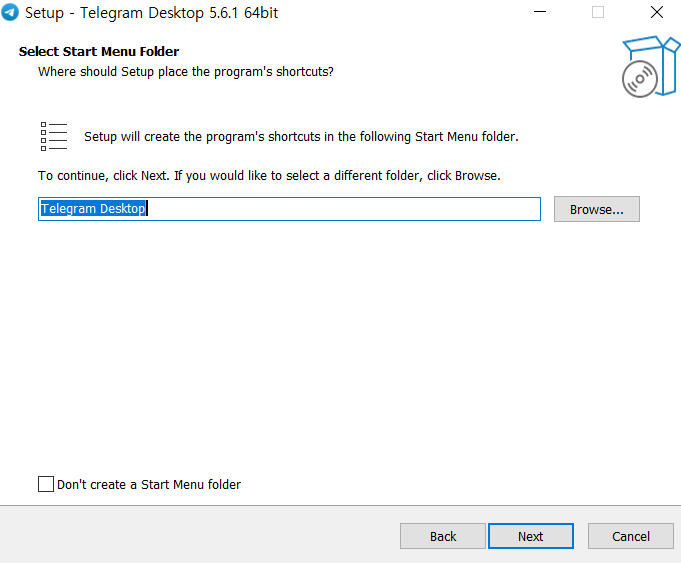Click the Start Menu folder name field
The height and width of the screenshot is (563, 681).
coord(289,209)
